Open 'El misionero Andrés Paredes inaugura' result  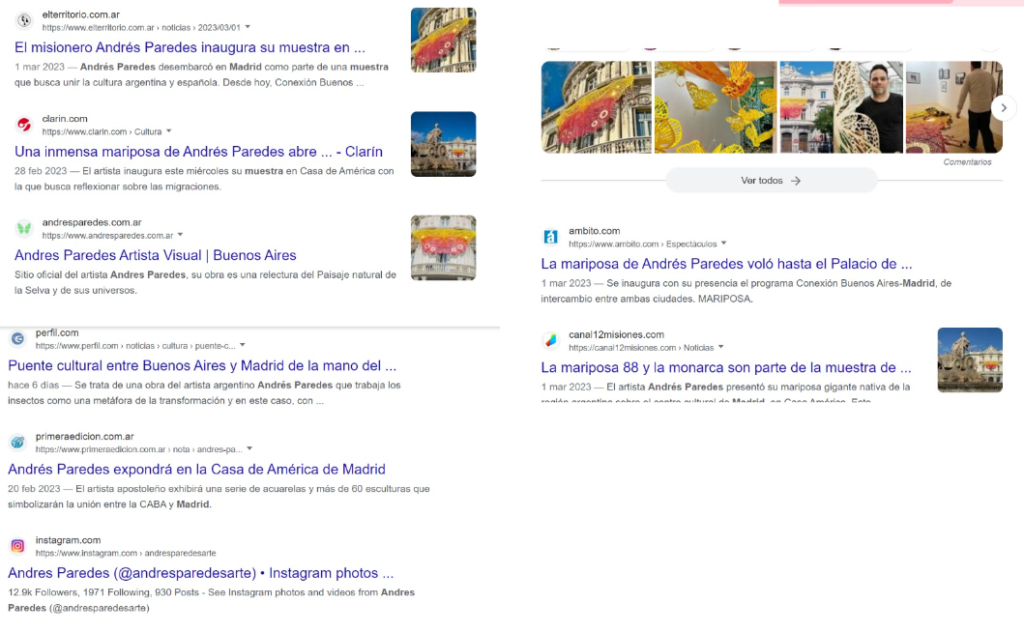190,48
